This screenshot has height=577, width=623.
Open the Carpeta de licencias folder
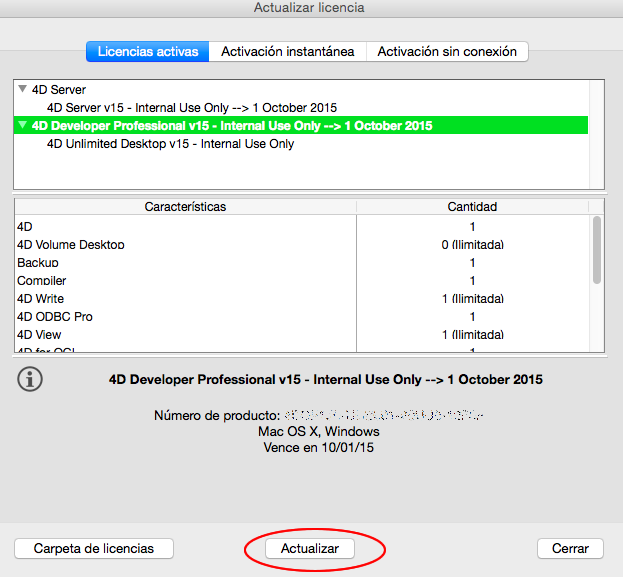[94, 548]
